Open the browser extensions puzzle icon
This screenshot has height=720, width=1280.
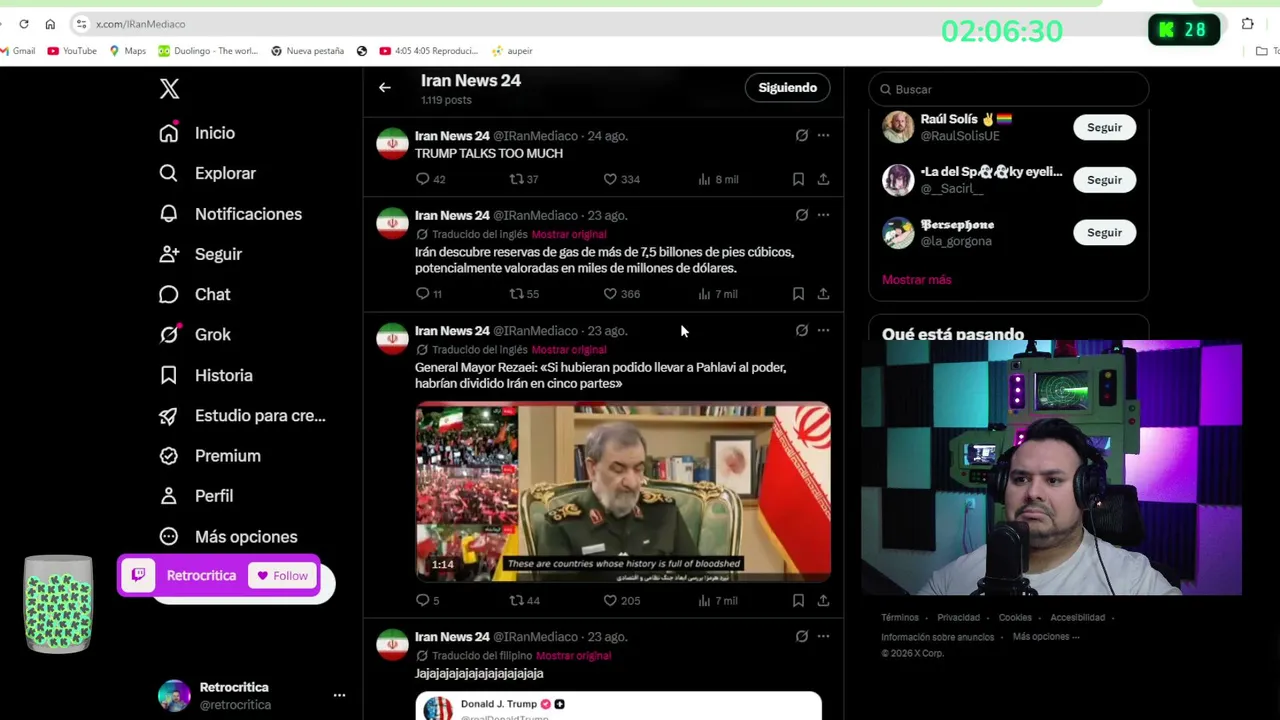pos(1247,24)
